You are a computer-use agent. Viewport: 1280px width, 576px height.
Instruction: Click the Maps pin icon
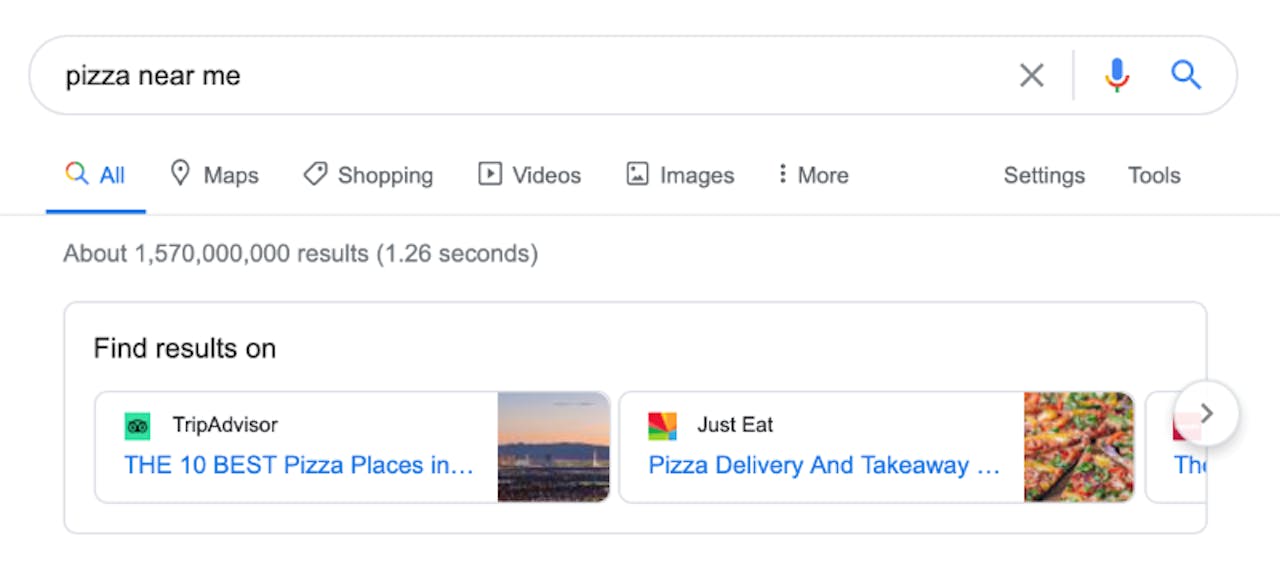click(180, 174)
